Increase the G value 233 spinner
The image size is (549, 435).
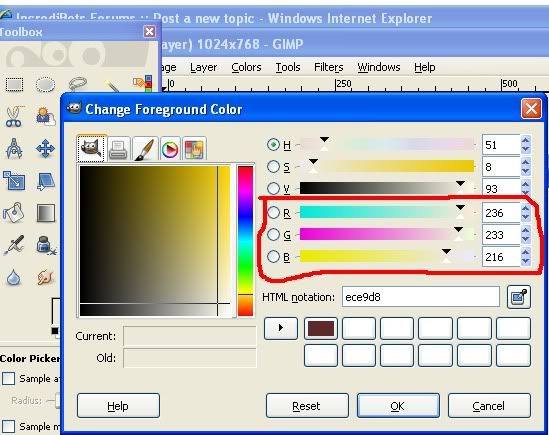pos(525,230)
